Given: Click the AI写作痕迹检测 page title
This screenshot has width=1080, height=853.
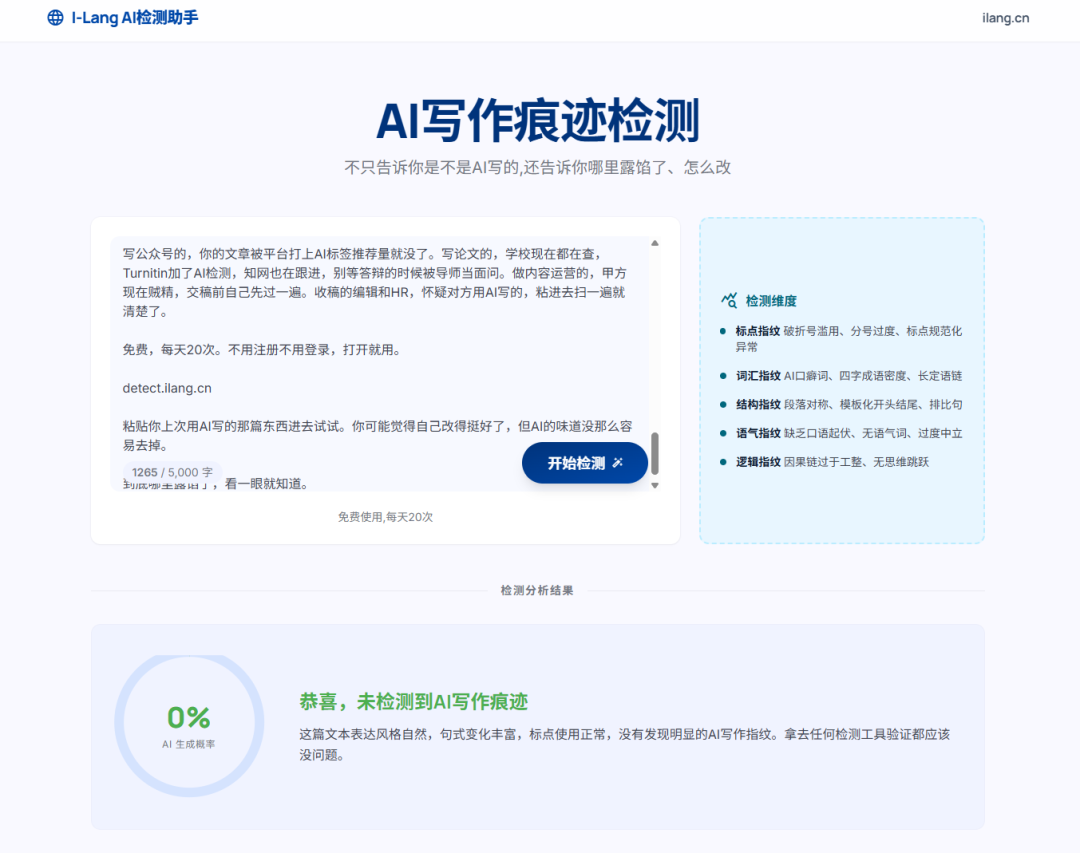Looking at the screenshot, I should pyautogui.click(x=540, y=119).
